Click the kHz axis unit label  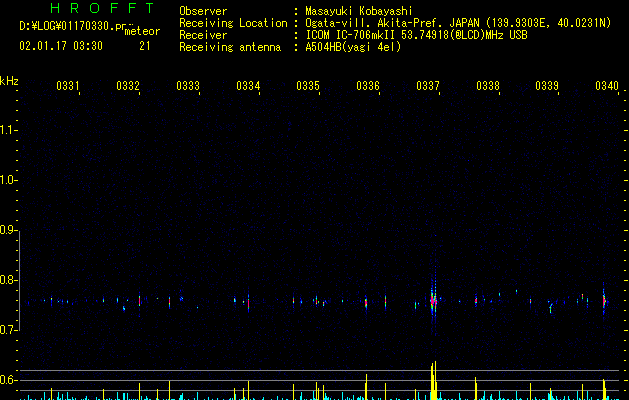[x=9, y=81]
